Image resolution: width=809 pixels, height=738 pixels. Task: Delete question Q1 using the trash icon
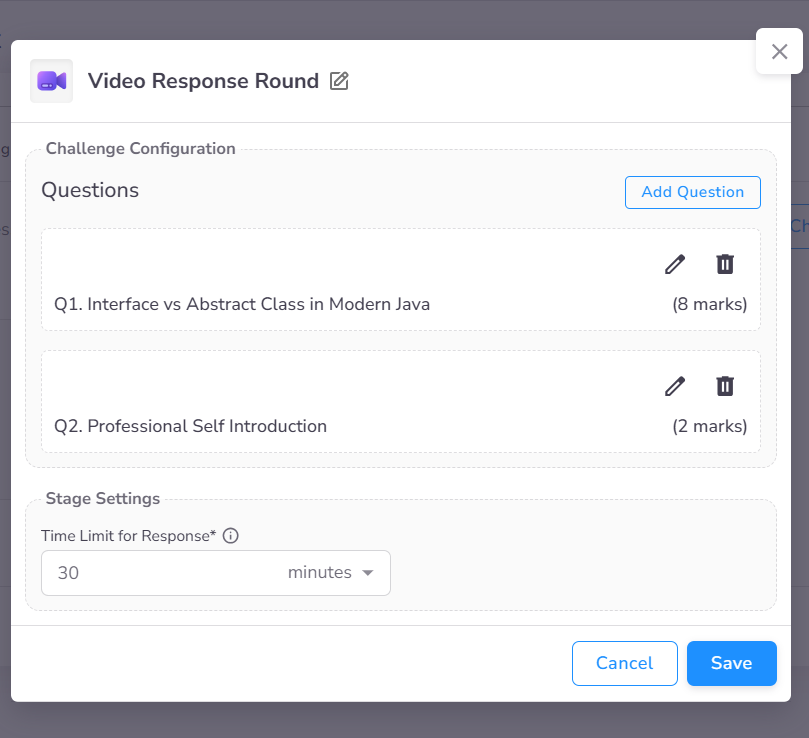pyautogui.click(x=724, y=264)
